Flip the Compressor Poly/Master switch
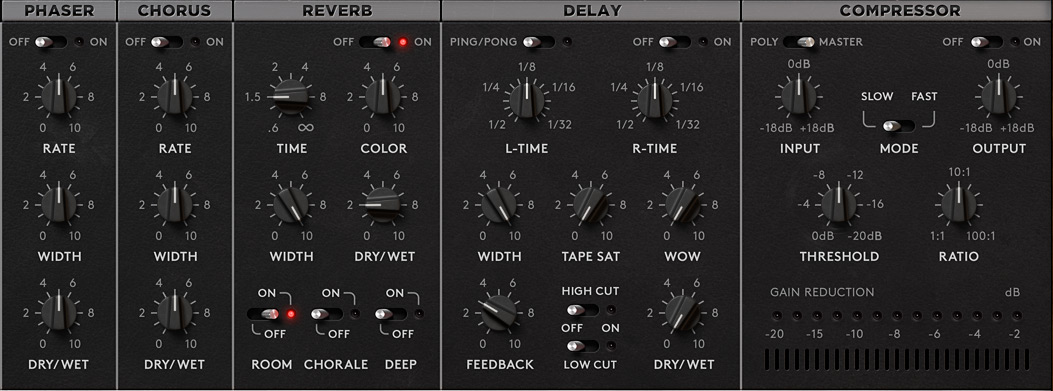Viewport: 1053px width, 391px height. point(799,42)
